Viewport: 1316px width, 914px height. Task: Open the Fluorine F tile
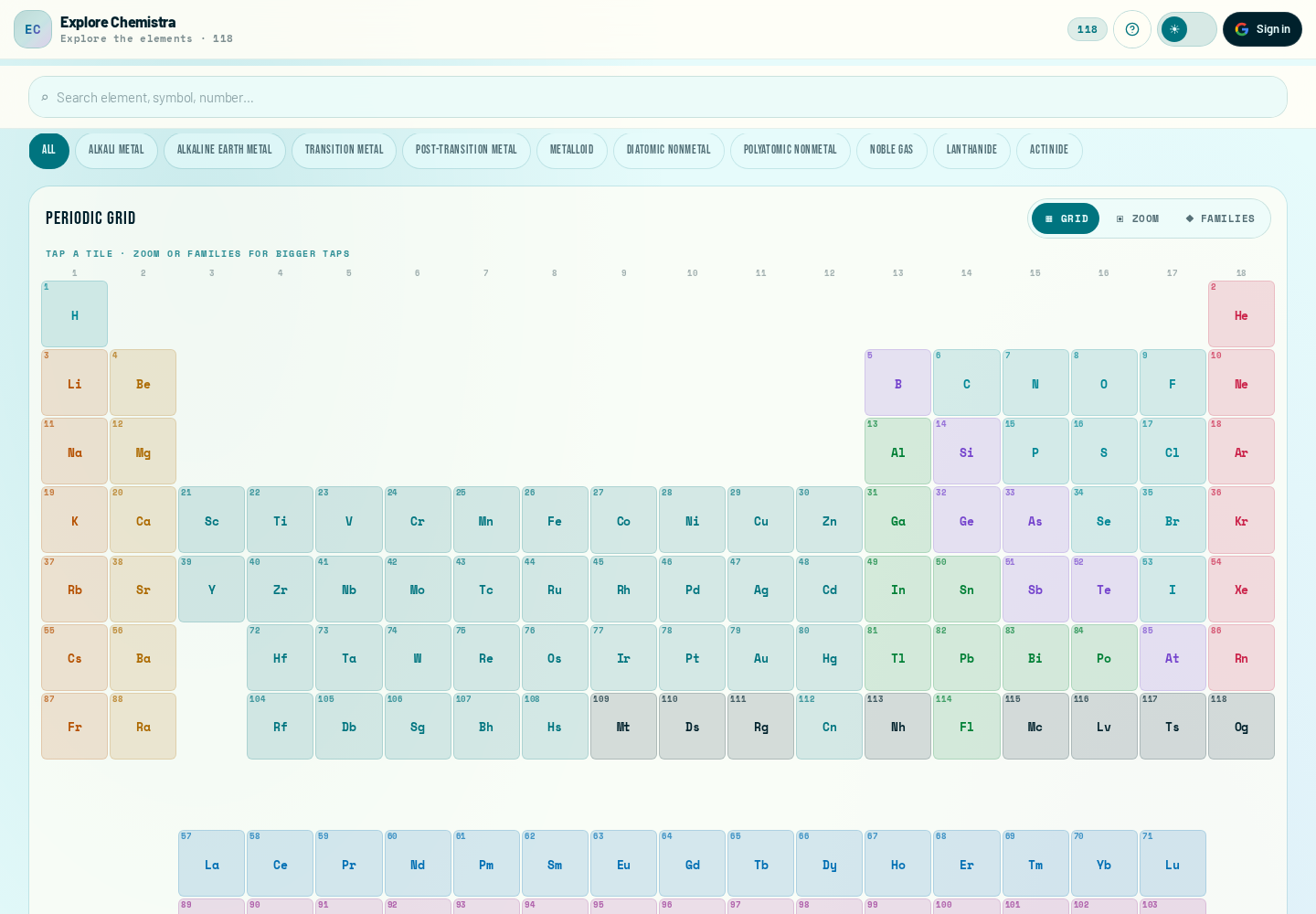coord(1173,383)
